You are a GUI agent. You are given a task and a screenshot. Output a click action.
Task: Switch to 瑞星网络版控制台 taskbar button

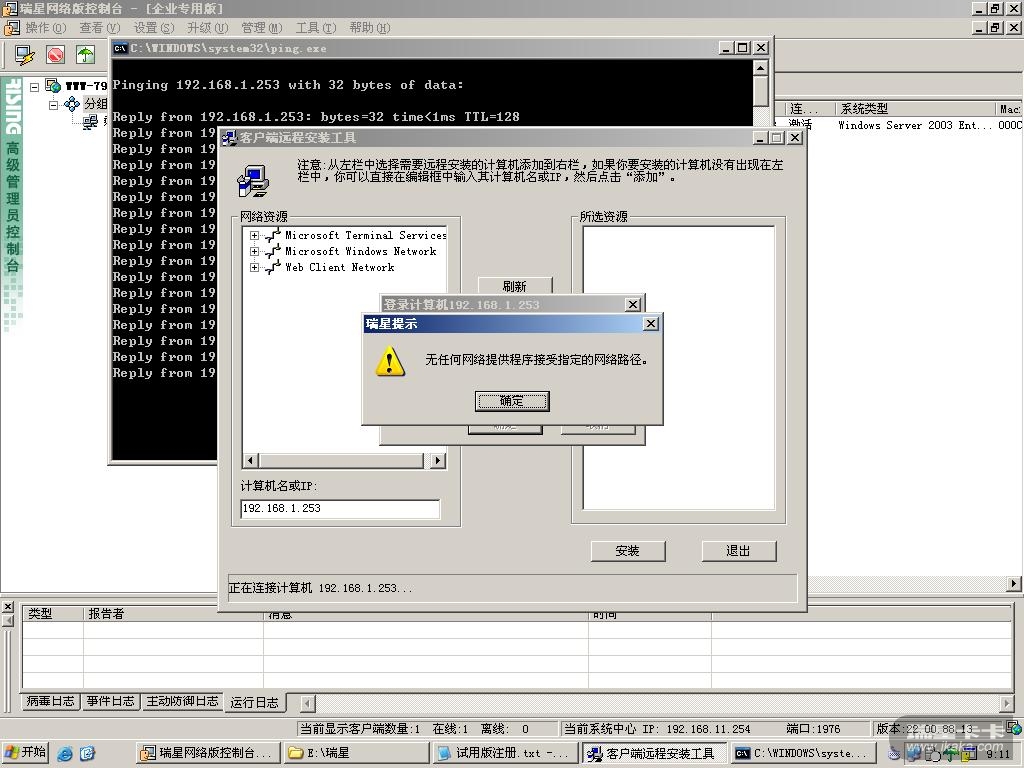click(x=209, y=753)
